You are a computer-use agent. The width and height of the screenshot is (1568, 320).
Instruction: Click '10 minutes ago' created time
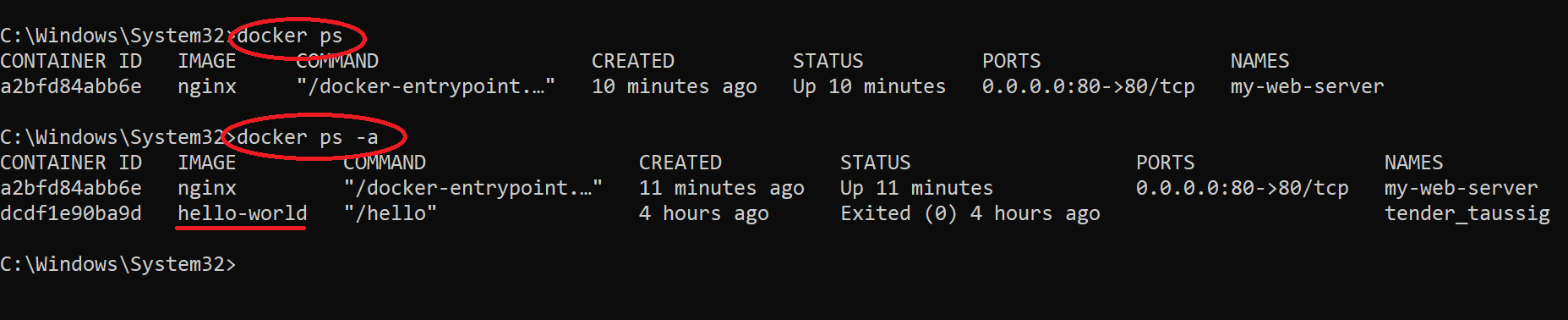click(x=675, y=86)
